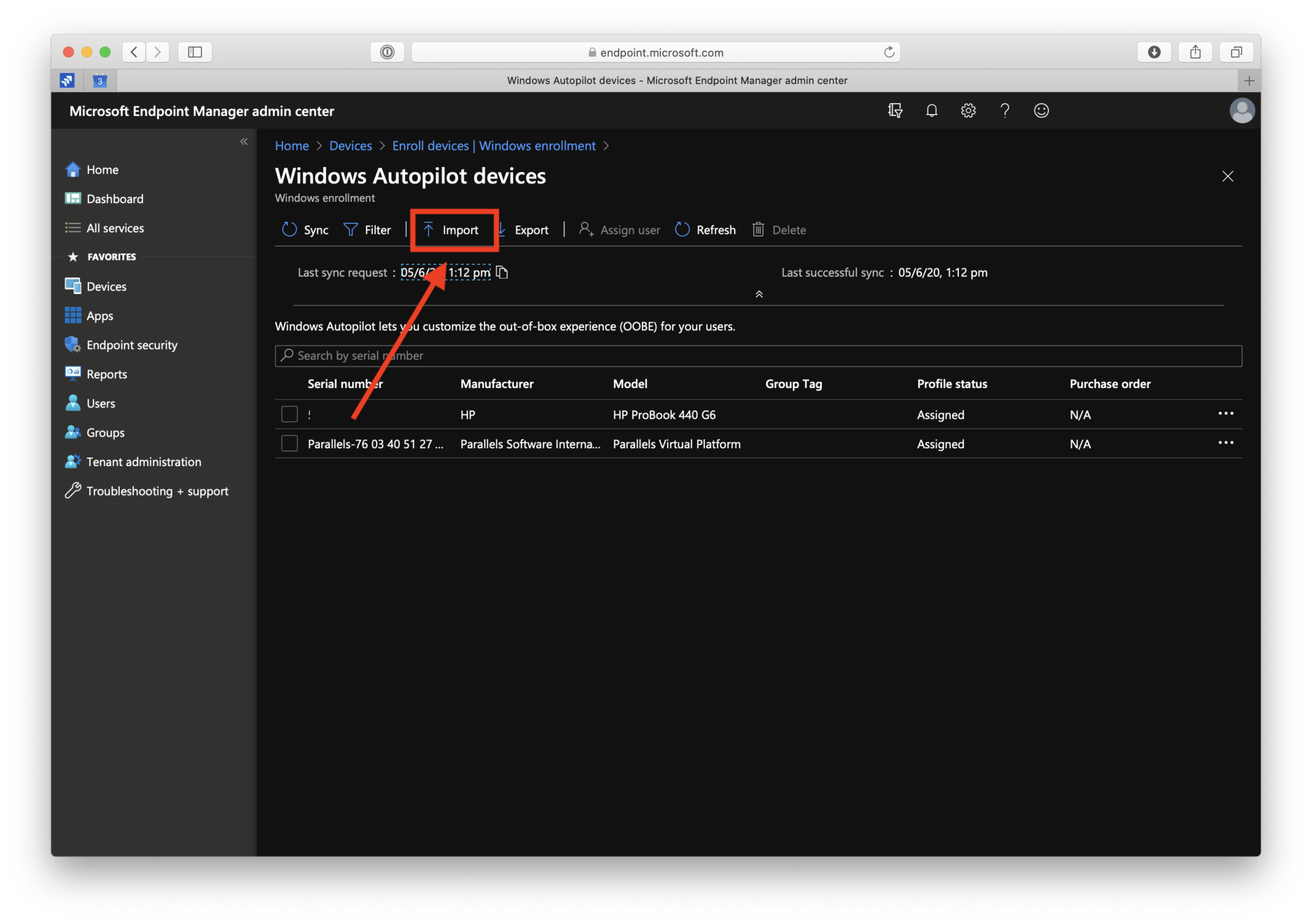Image resolution: width=1312 pixels, height=924 pixels.
Task: Click the Export download icon
Action: [x=501, y=229]
